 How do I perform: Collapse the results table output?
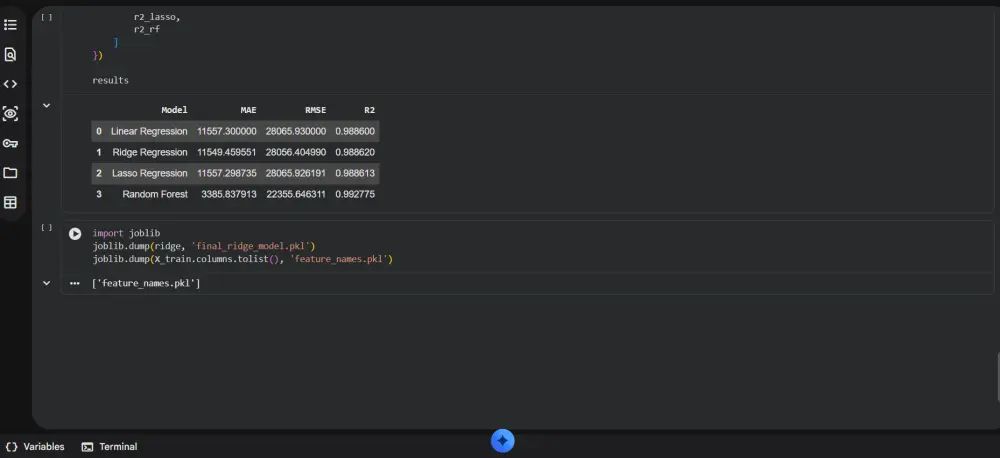(x=46, y=106)
